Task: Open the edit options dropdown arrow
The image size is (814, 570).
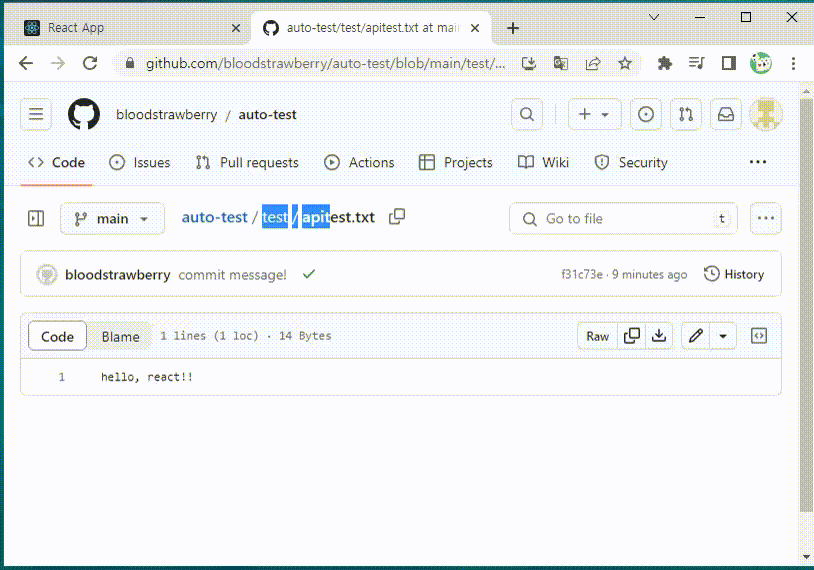Action: coord(723,336)
